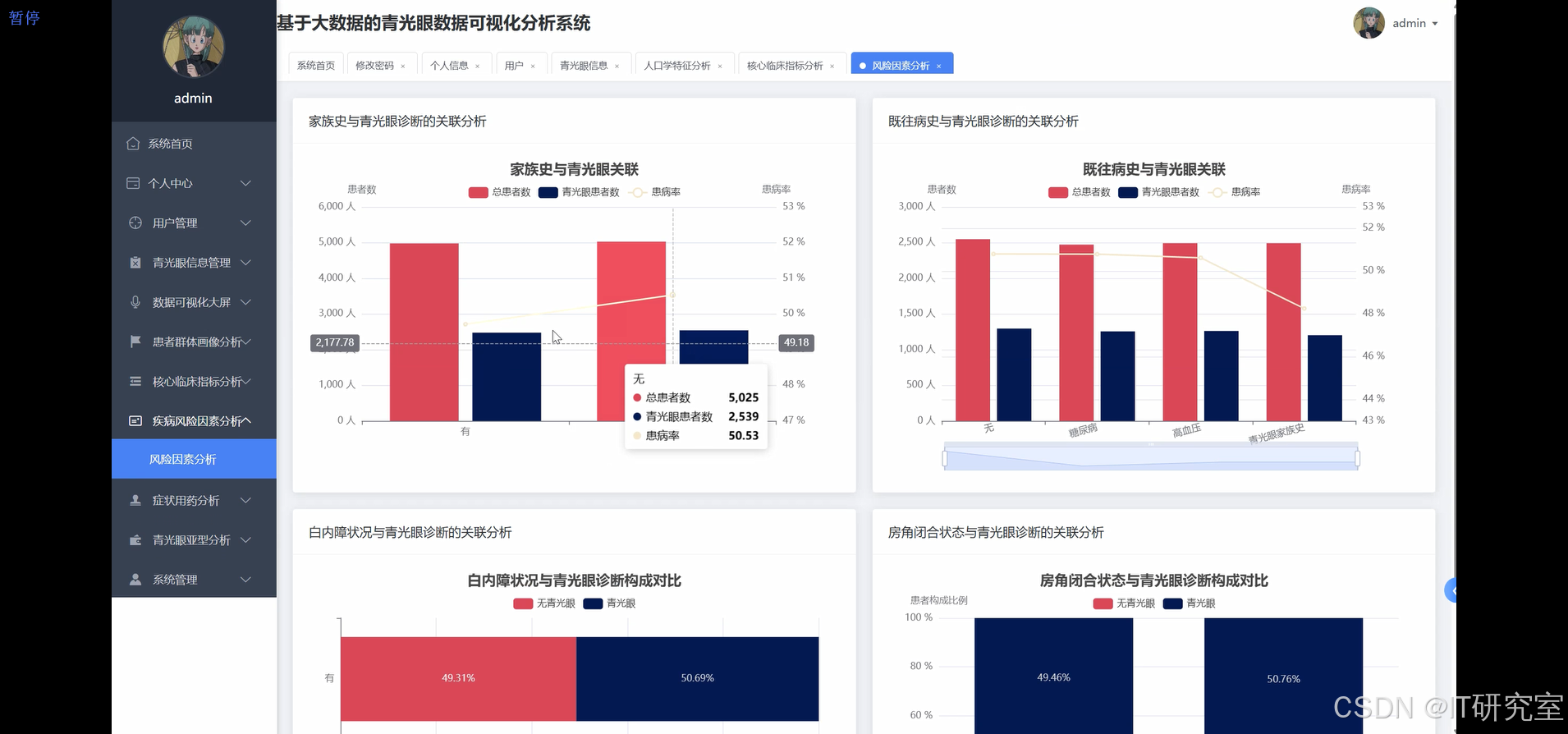Click the sidebar admin avatar image
This screenshot has height=734, width=1568.
point(194,47)
